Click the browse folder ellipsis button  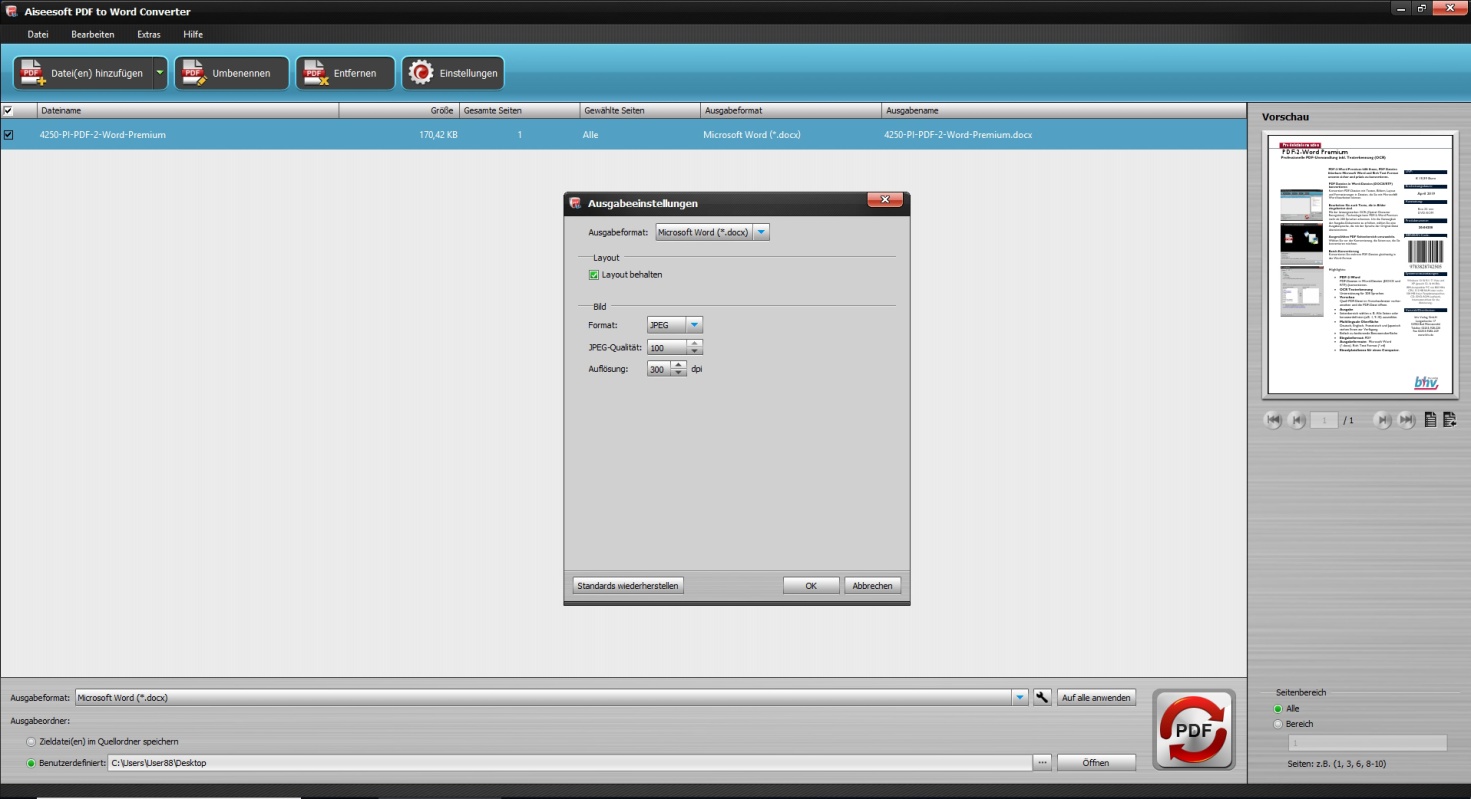[1042, 763]
